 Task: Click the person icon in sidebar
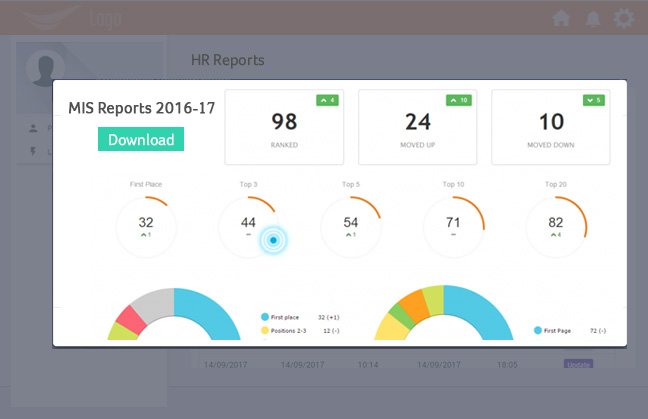[x=33, y=129]
